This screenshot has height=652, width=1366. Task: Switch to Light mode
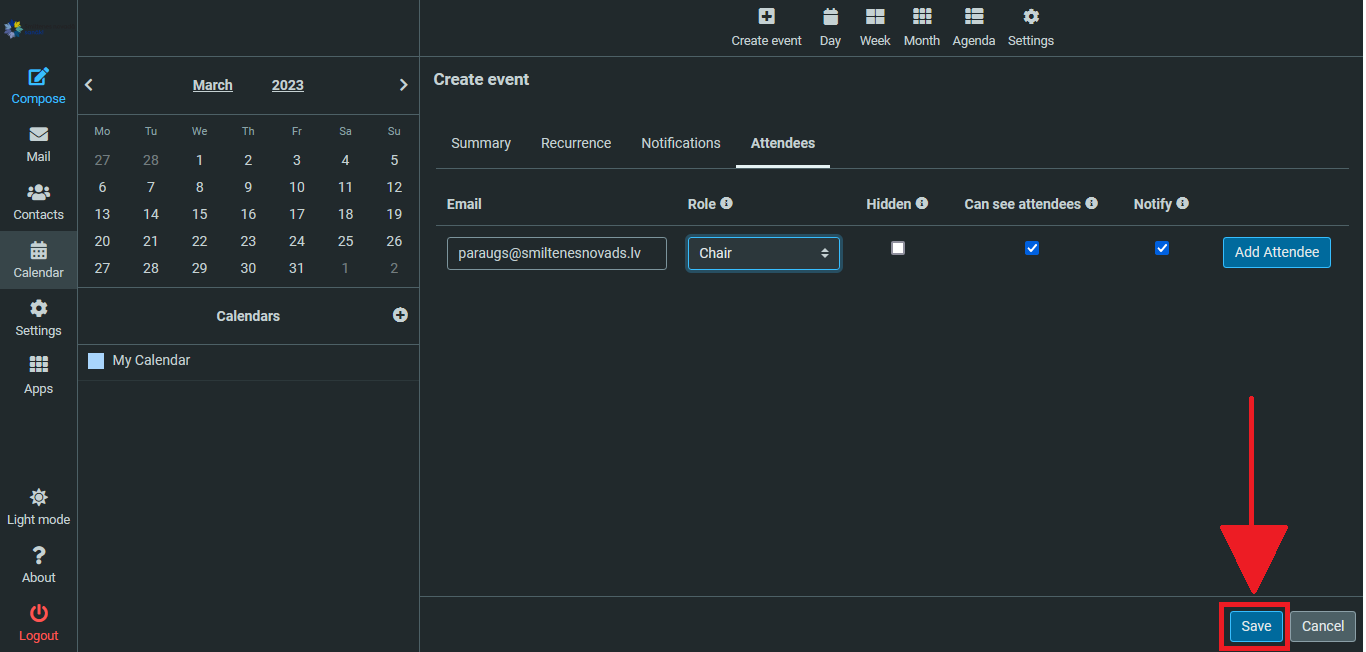[38, 507]
